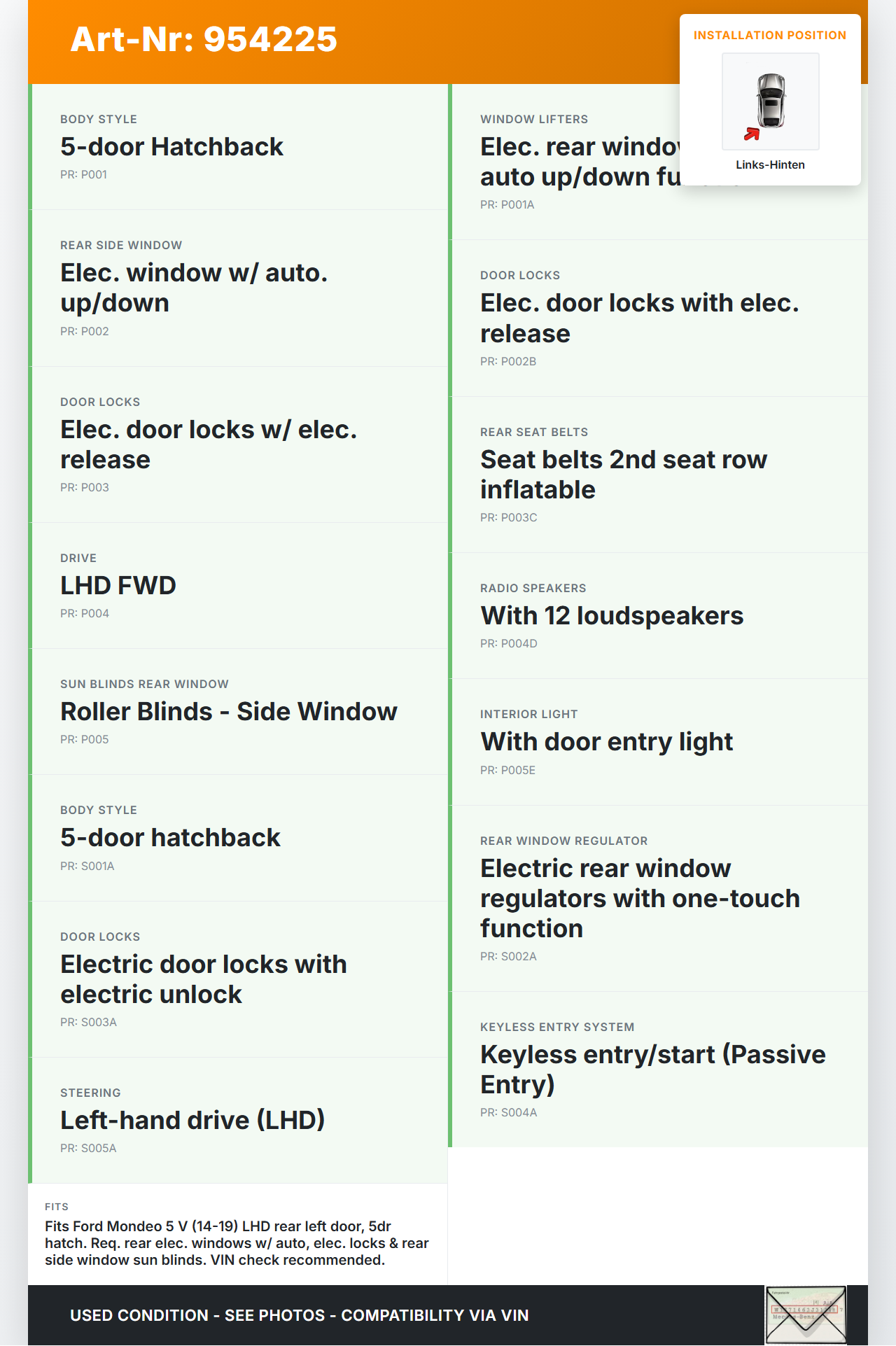Select the 5-door Hatchback P001 entry
Image resolution: width=896 pixels, height=1346 pixels.
tap(171, 147)
